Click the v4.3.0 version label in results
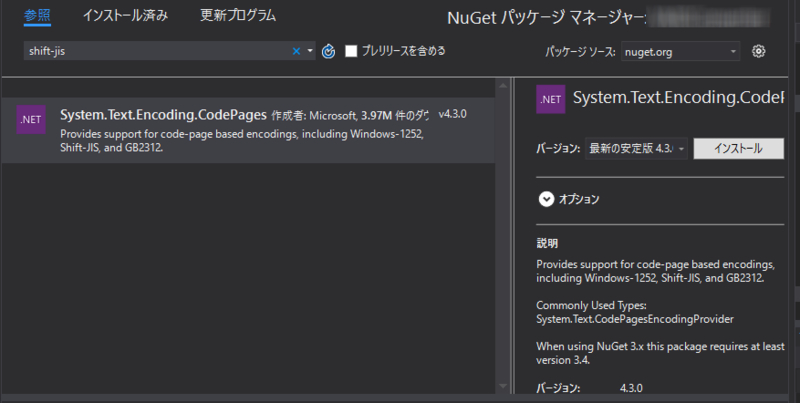Screen dimensions: 800x403 (x=453, y=114)
